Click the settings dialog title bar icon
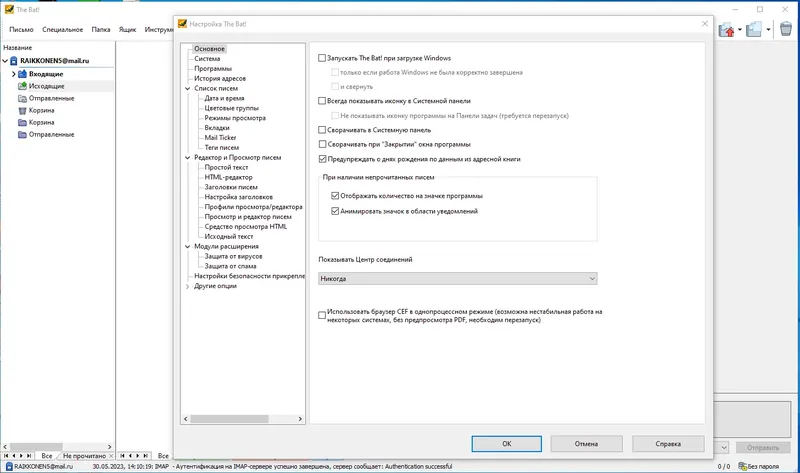Screen dimensions: 800x473 [x=183, y=23]
